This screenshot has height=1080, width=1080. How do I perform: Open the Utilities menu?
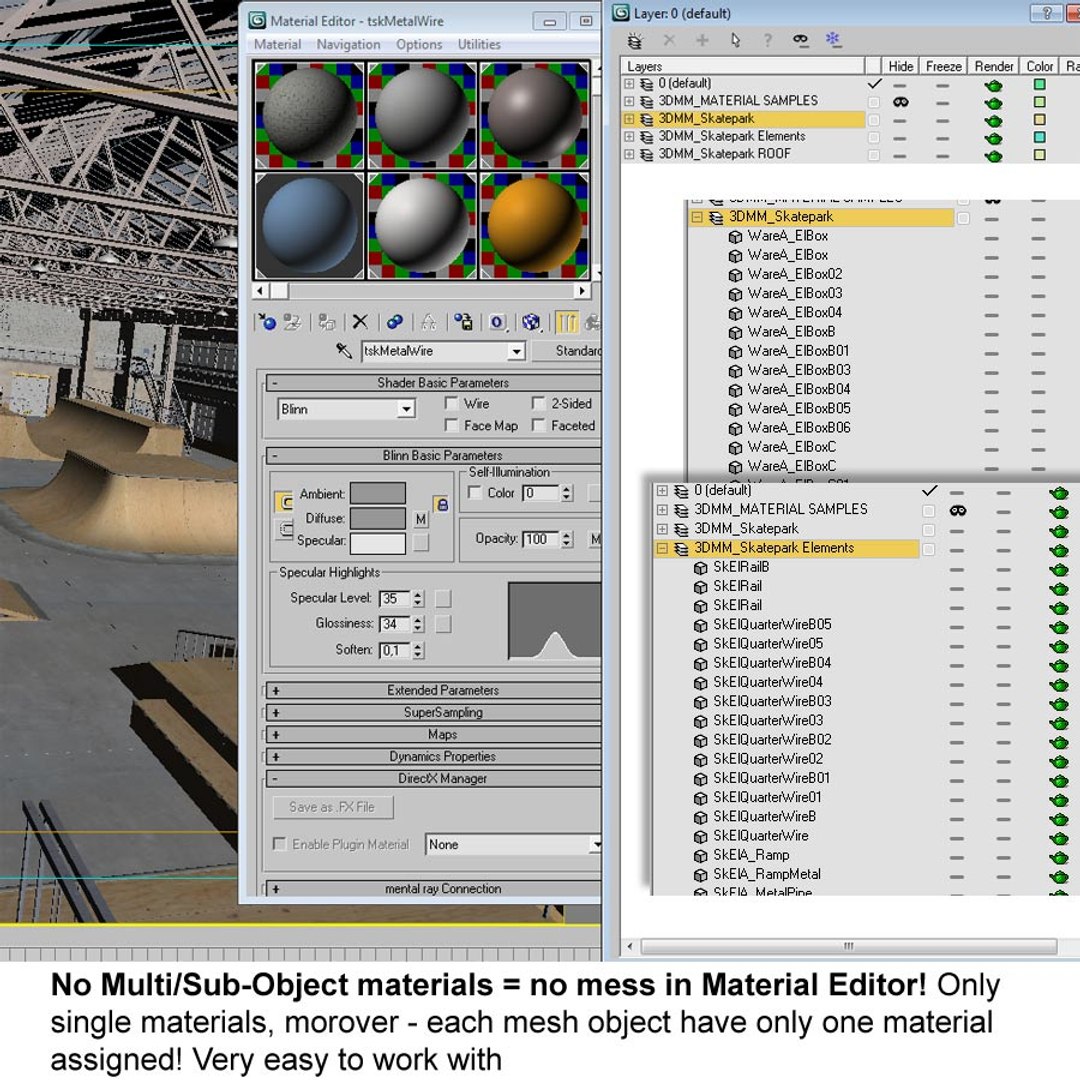tap(479, 44)
